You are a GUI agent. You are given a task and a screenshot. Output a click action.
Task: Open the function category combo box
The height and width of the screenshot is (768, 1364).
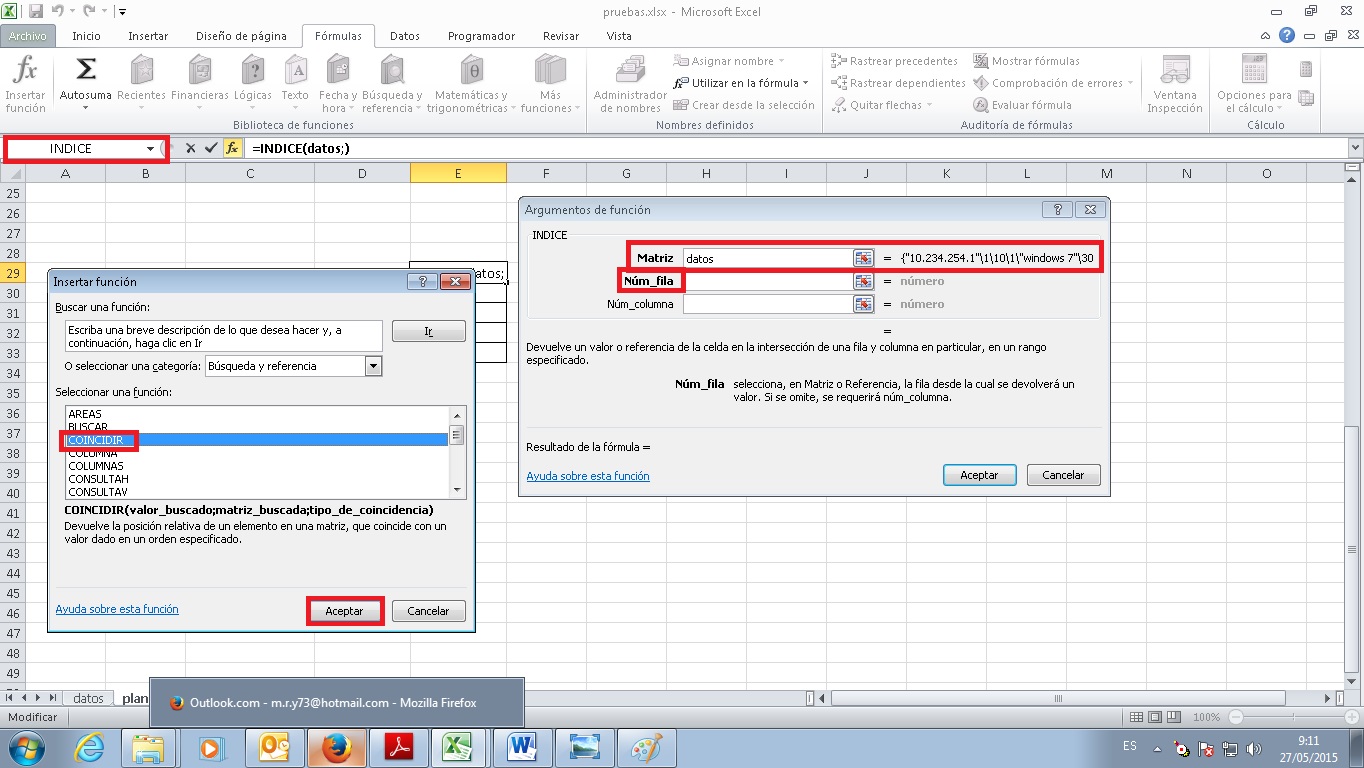[x=374, y=365]
